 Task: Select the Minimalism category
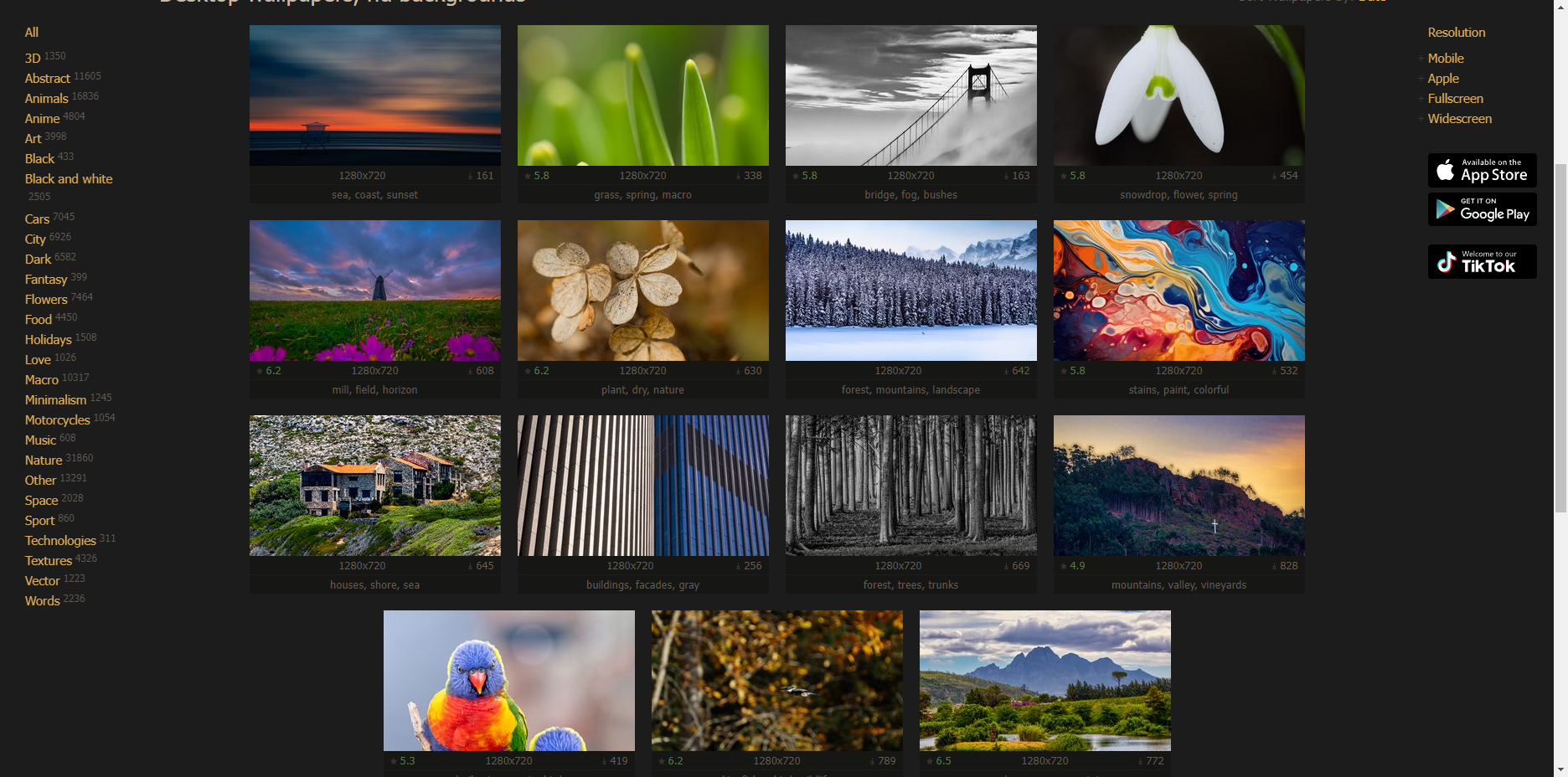(56, 400)
